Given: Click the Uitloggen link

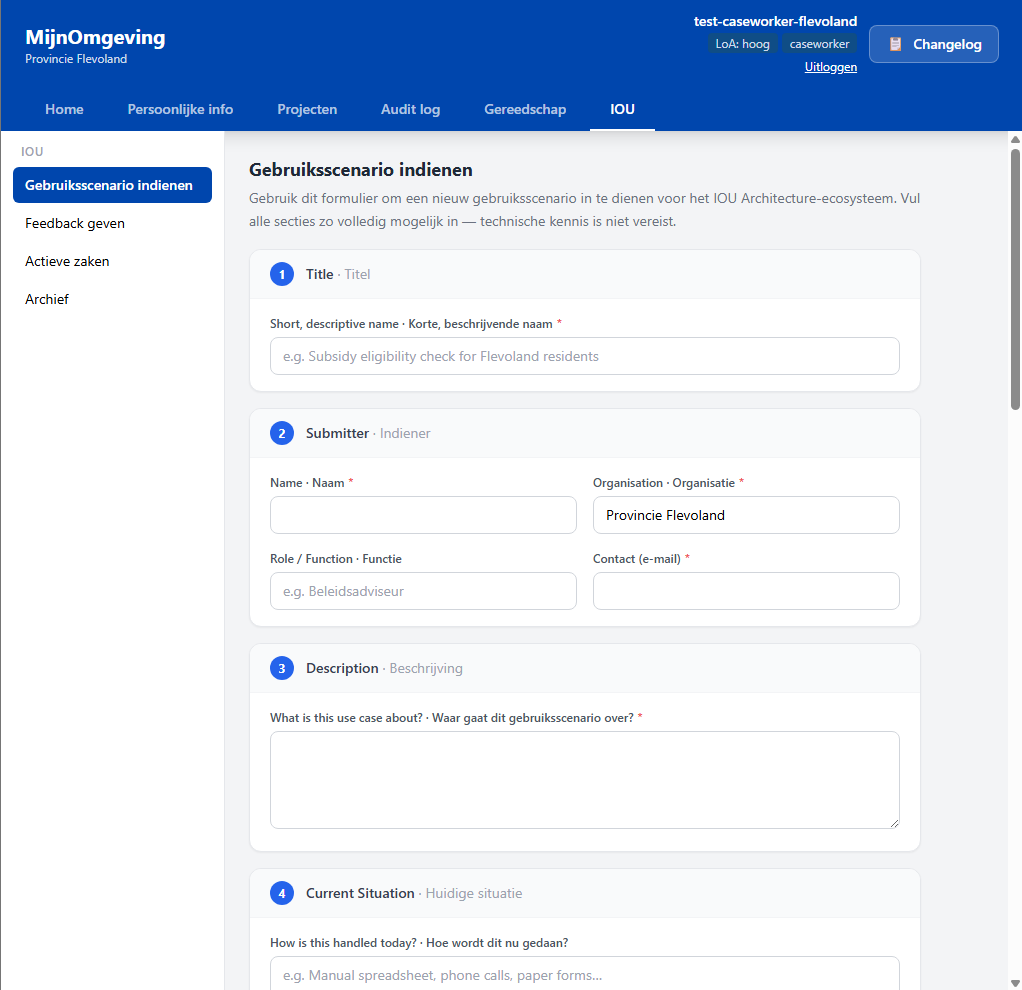Looking at the screenshot, I should [x=830, y=67].
